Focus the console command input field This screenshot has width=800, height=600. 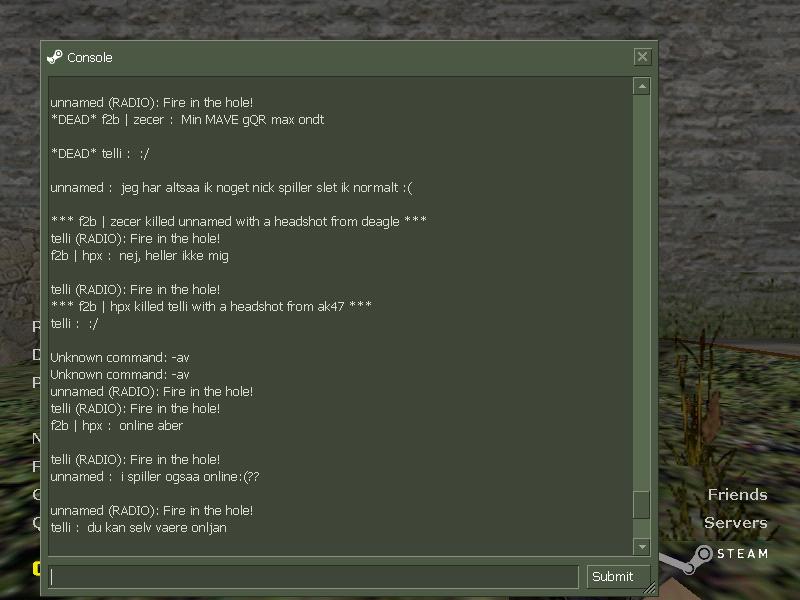coord(314,577)
